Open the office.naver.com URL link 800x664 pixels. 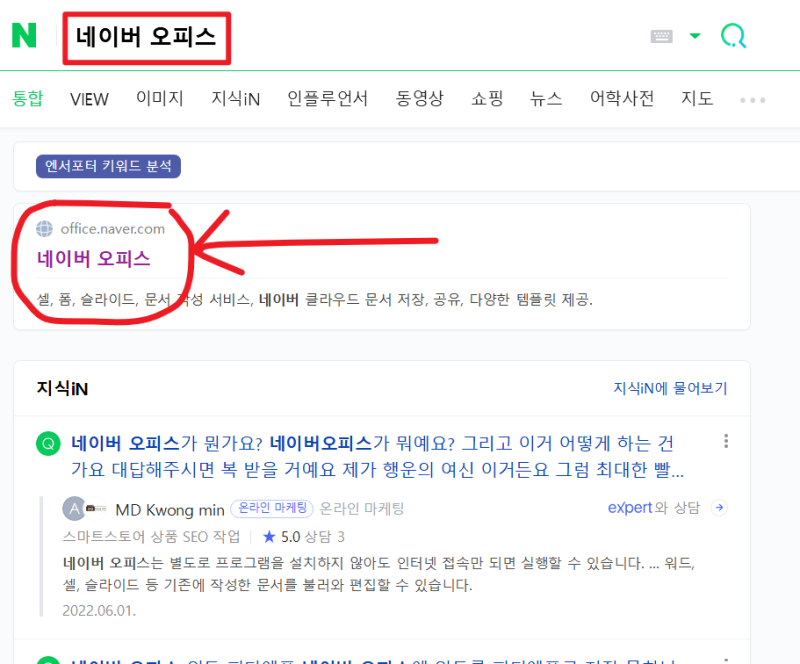coord(113,229)
